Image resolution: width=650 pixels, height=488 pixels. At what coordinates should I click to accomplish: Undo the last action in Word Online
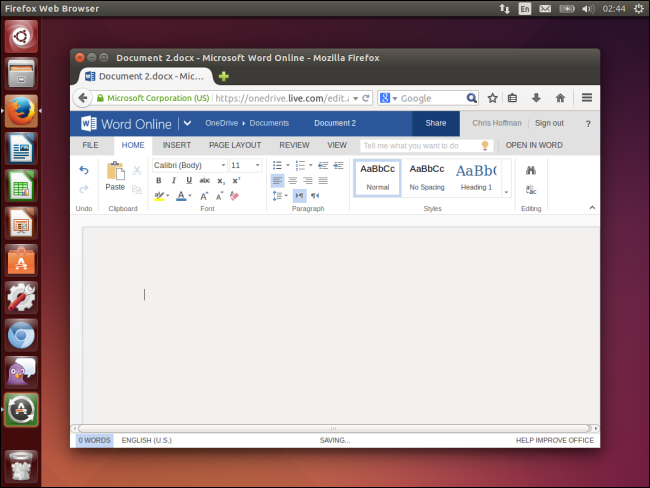tap(84, 170)
